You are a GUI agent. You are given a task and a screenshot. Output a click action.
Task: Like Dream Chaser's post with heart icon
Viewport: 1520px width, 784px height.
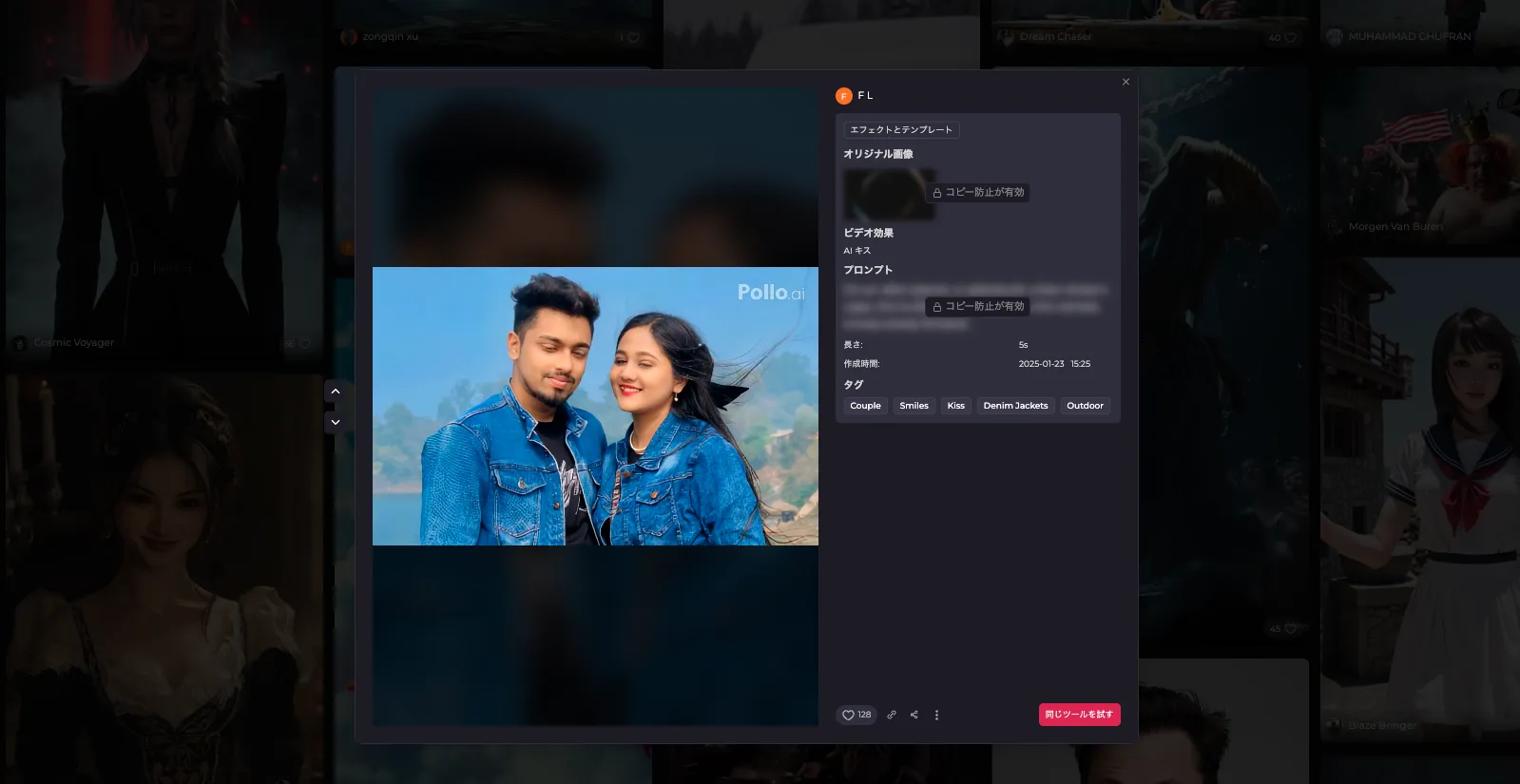point(1290,37)
